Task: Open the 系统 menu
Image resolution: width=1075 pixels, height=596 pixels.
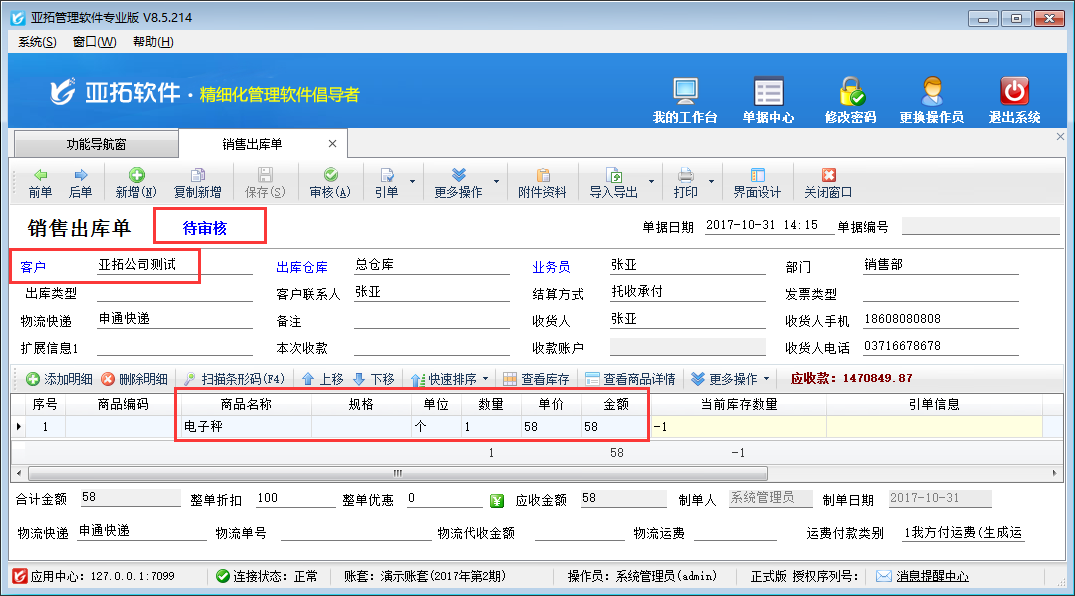Action: point(37,42)
